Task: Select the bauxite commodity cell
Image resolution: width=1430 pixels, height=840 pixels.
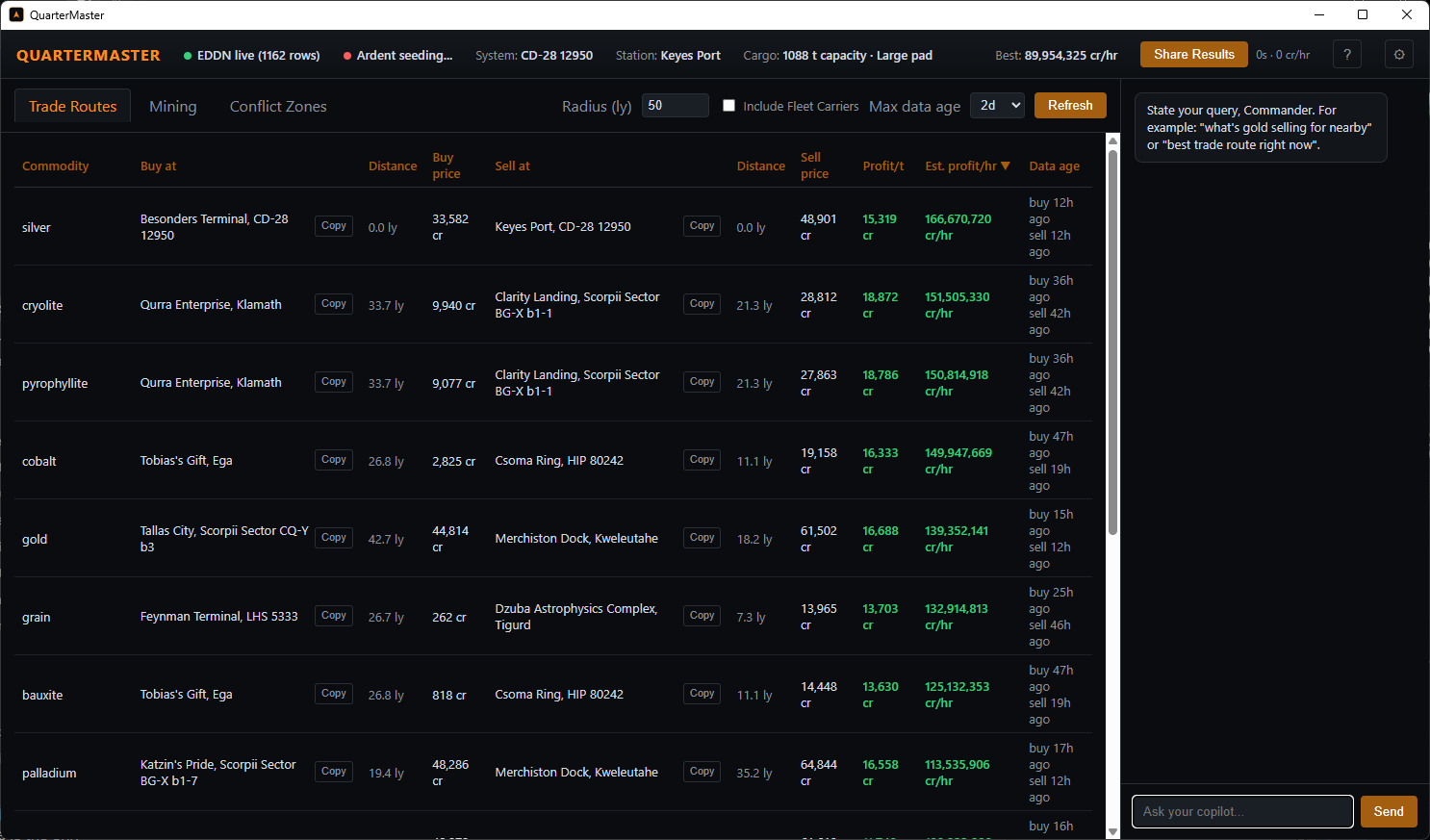Action: (42, 695)
